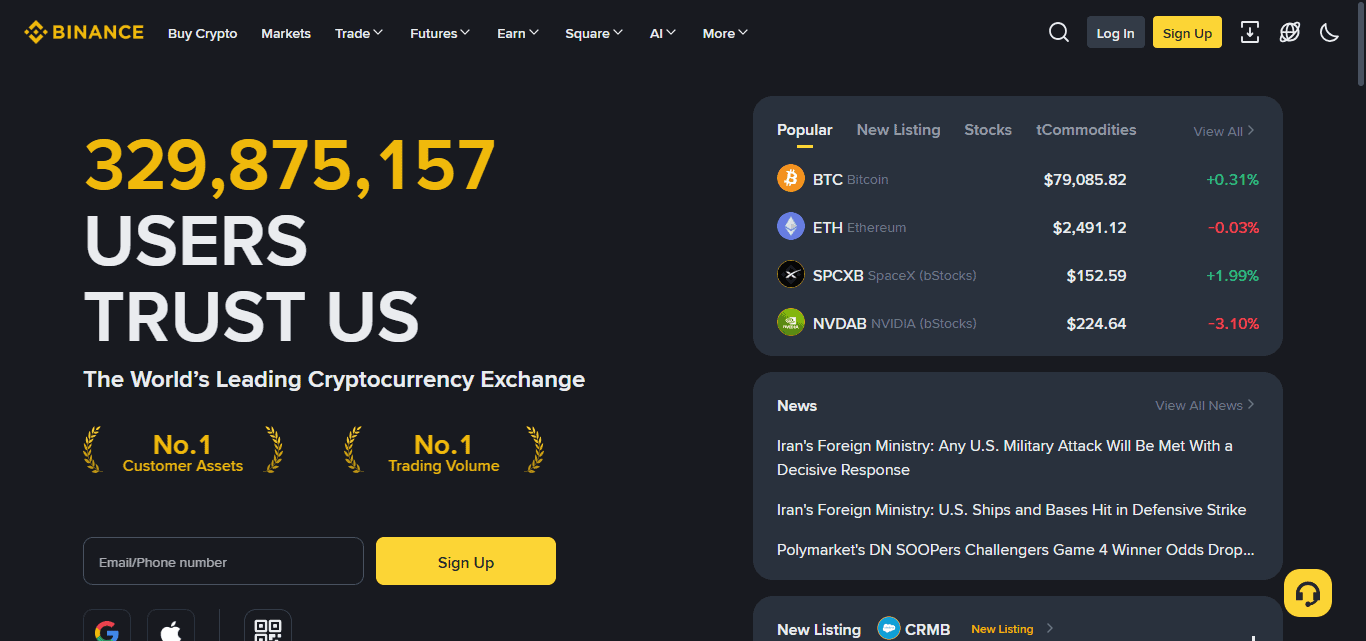Click the Bitcoin coin icon
The image size is (1366, 641).
[791, 179]
